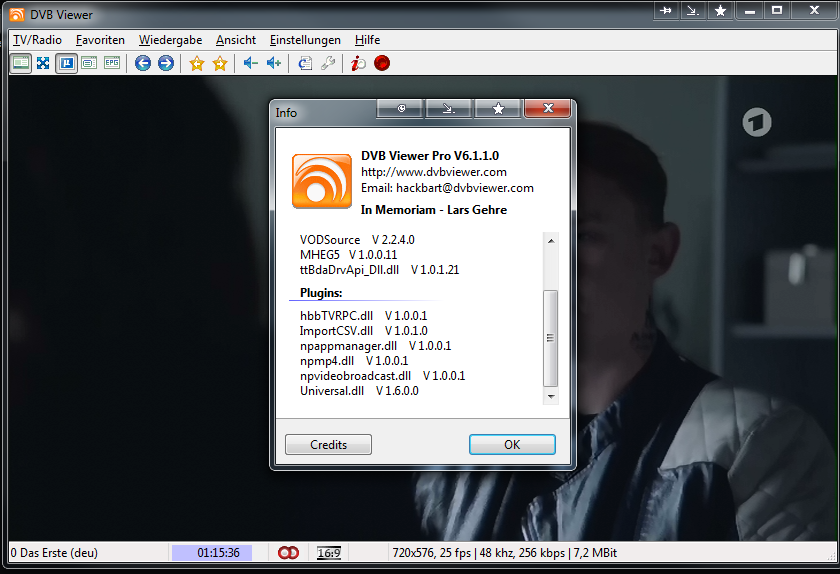The width and height of the screenshot is (840, 574).
Task: Select next favorite star icon
Action: [x=220, y=63]
